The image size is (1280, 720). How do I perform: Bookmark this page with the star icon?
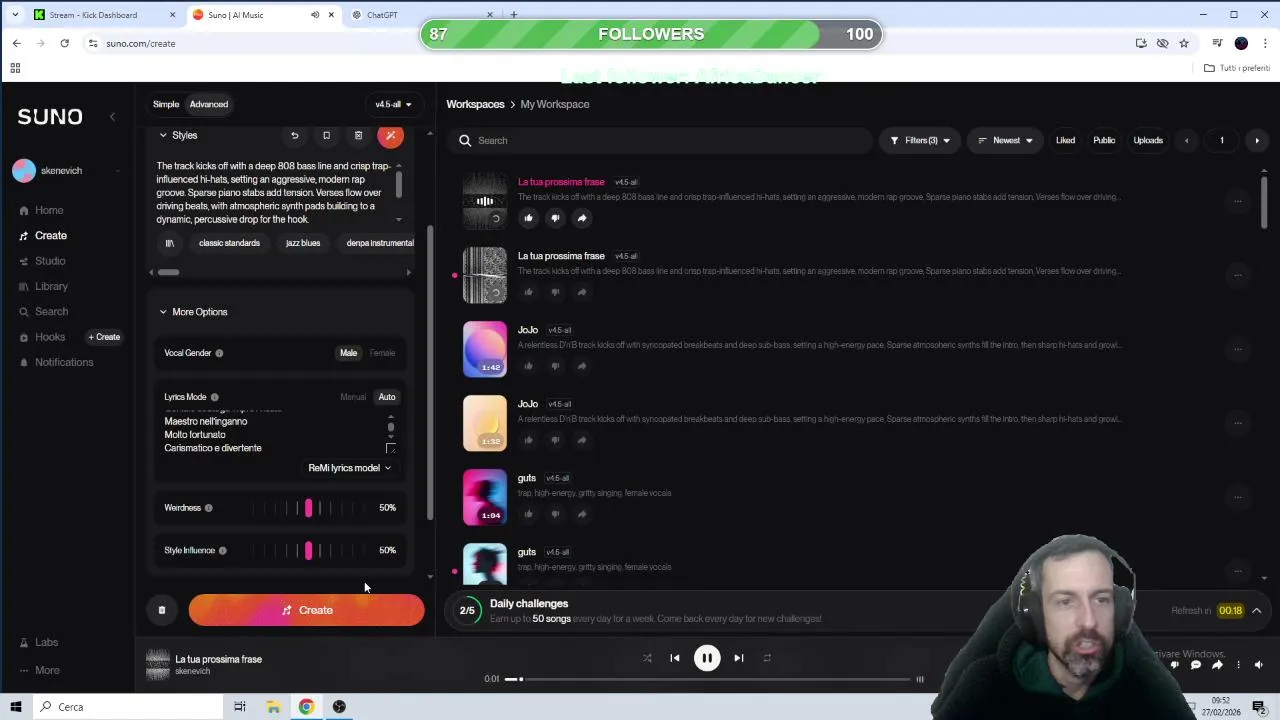[1184, 43]
